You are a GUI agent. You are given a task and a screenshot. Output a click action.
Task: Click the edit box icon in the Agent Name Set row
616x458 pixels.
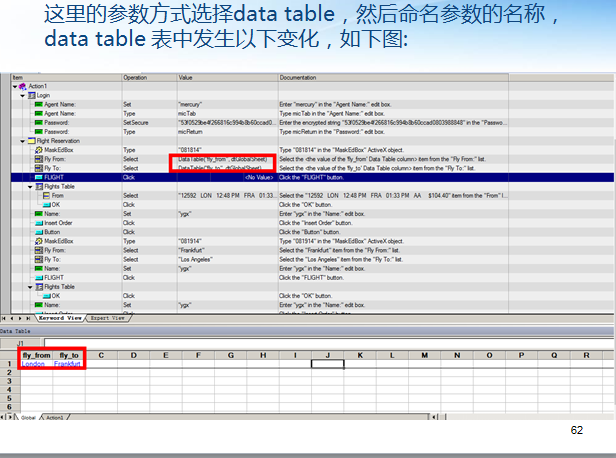click(x=38, y=104)
